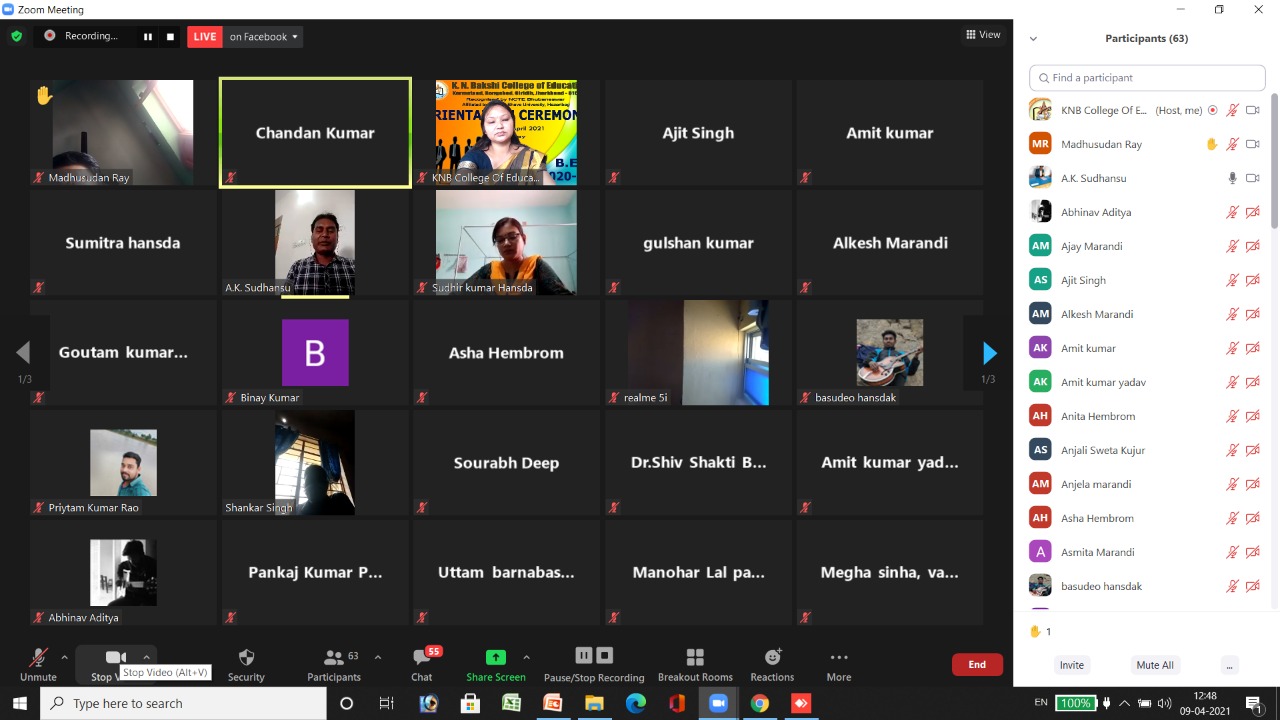The image size is (1280, 720).
Task: Unmute microphone in the toolbar
Action: tap(38, 664)
